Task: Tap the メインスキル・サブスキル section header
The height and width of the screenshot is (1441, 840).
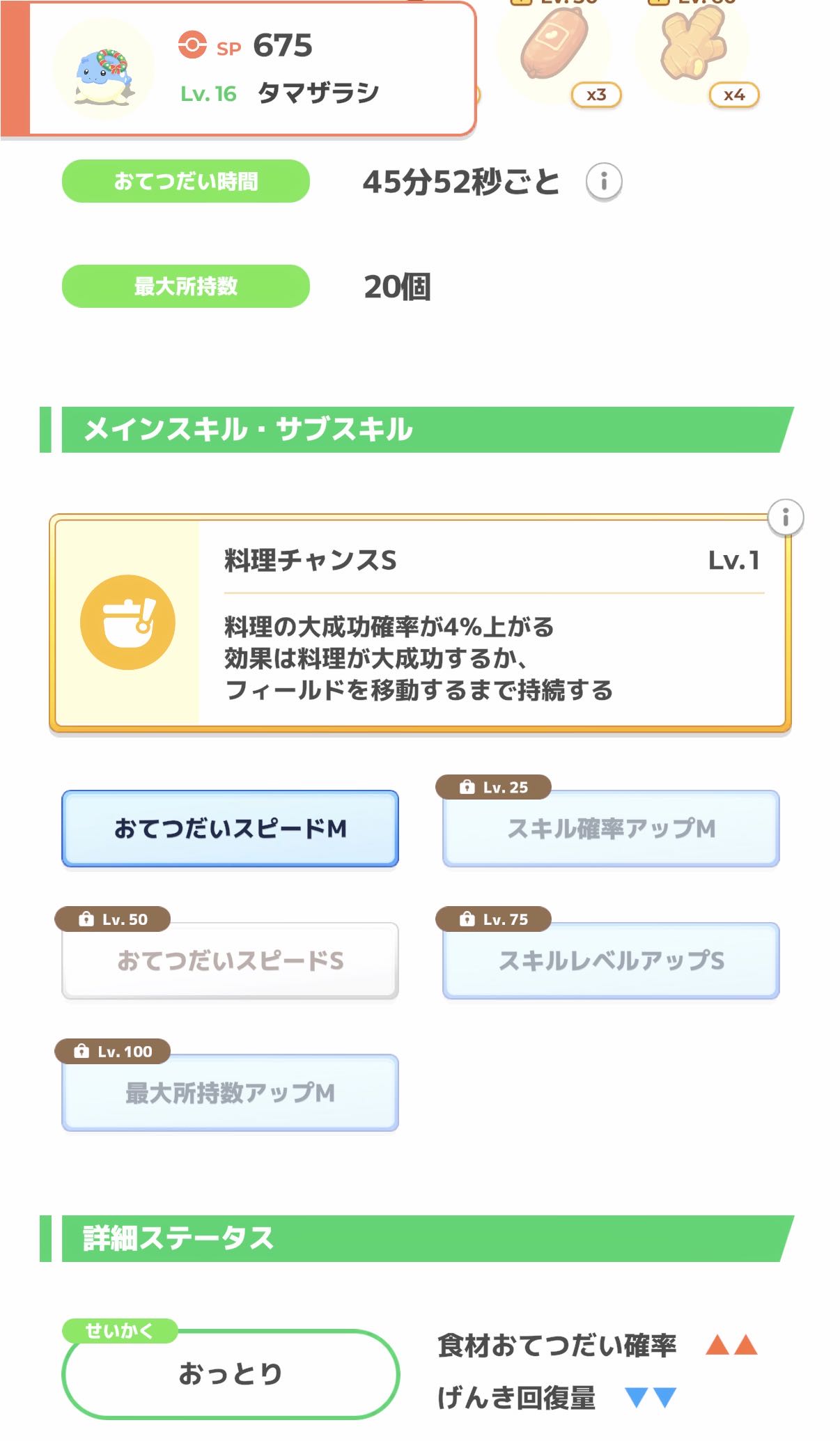Action: pos(418,430)
